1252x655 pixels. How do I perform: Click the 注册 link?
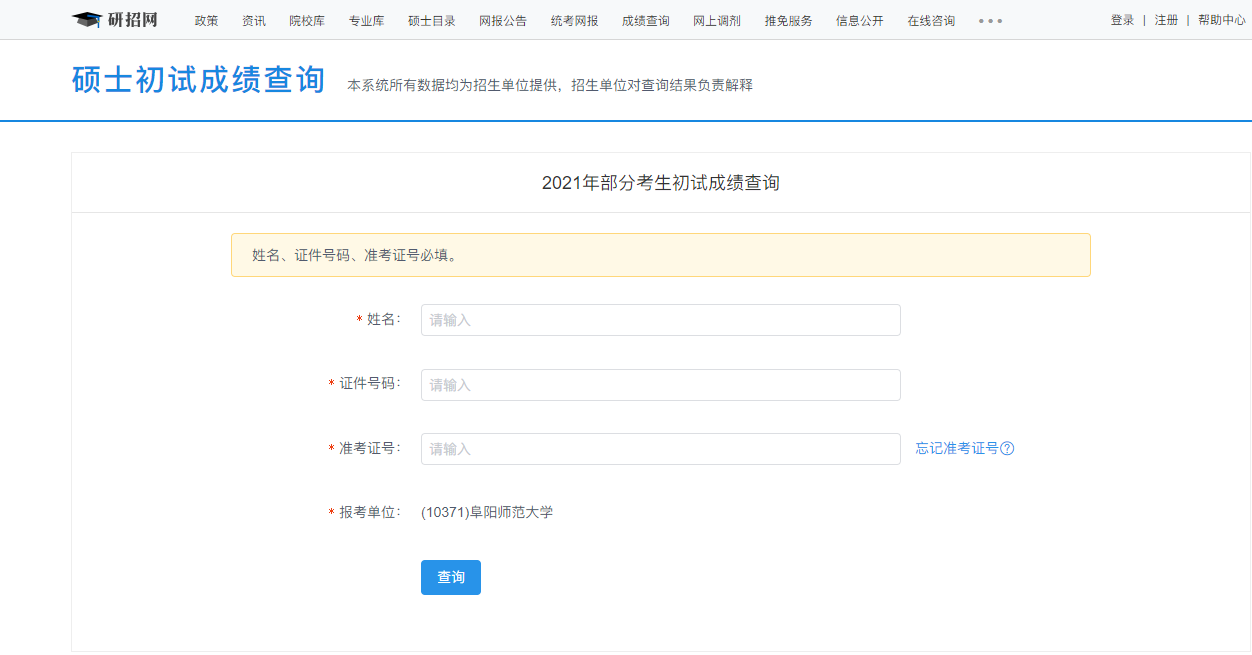(x=1166, y=20)
